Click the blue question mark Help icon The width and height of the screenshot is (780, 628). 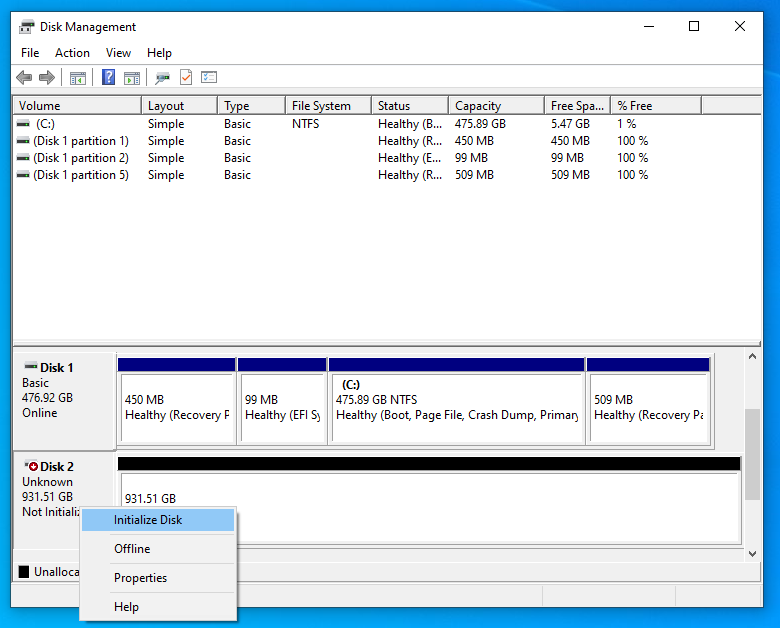(x=108, y=77)
